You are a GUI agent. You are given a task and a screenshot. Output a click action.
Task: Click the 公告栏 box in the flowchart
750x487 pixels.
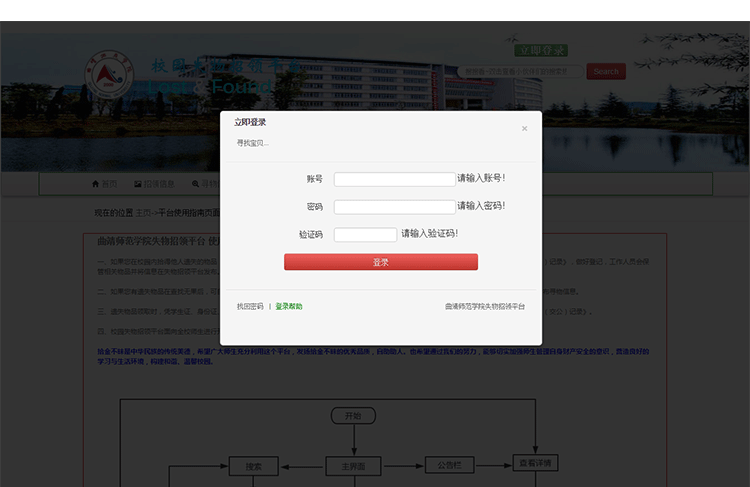coord(450,465)
